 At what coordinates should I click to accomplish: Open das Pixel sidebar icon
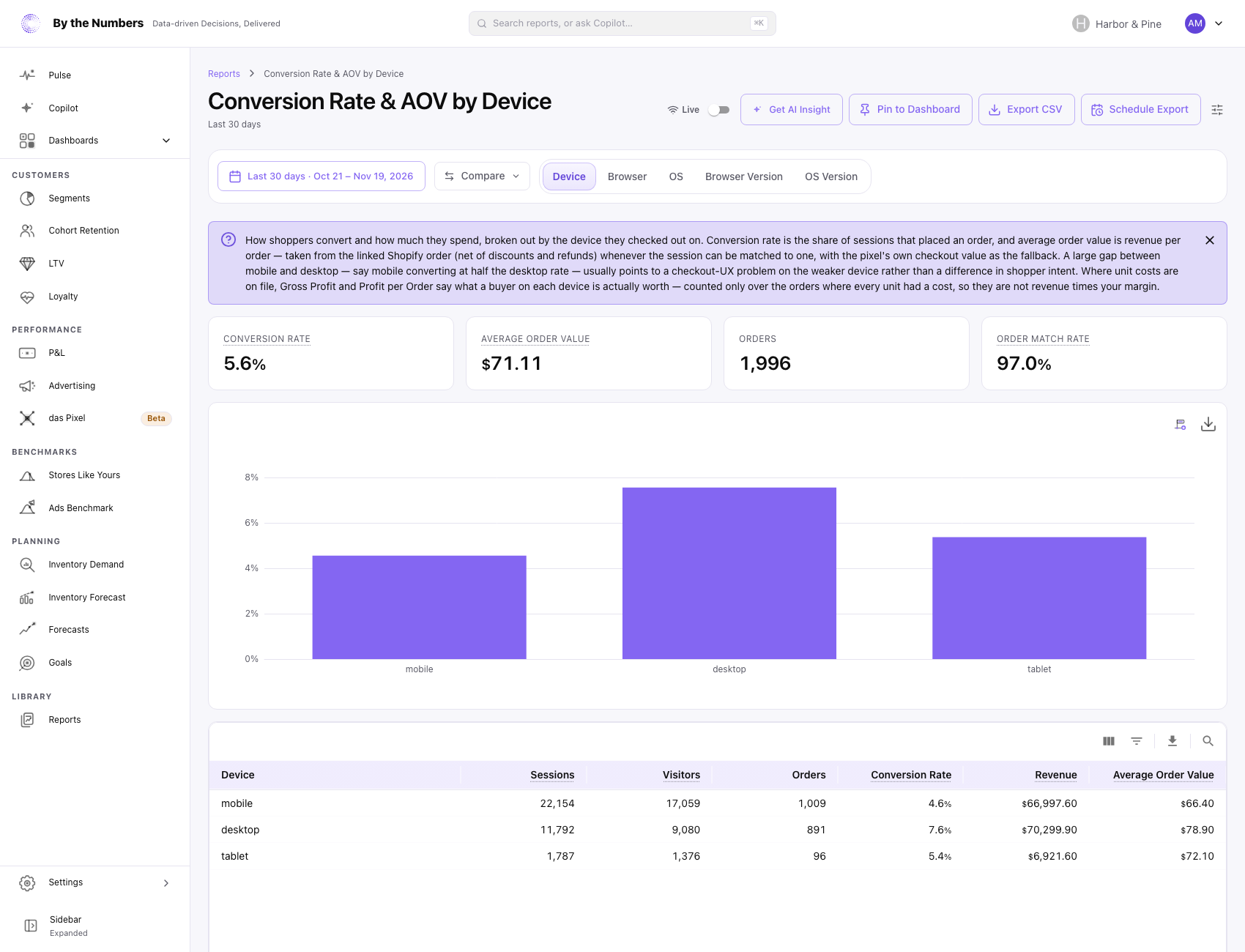tap(27, 418)
